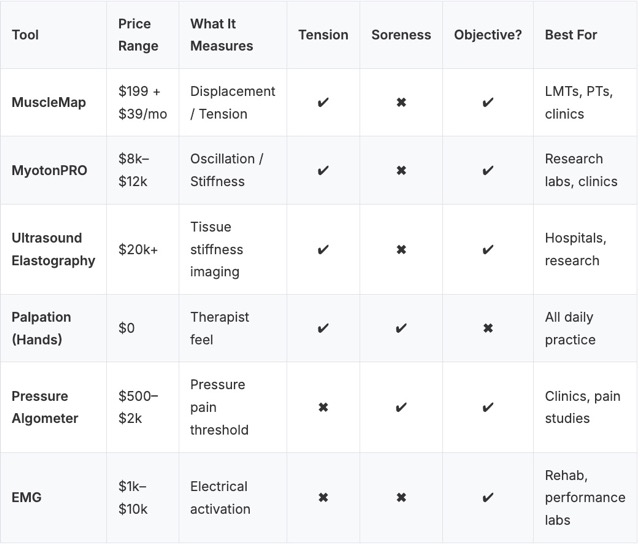This screenshot has width=640, height=544.
Task: Click the Ultrasound Elastography tool name
Action: [54, 250]
